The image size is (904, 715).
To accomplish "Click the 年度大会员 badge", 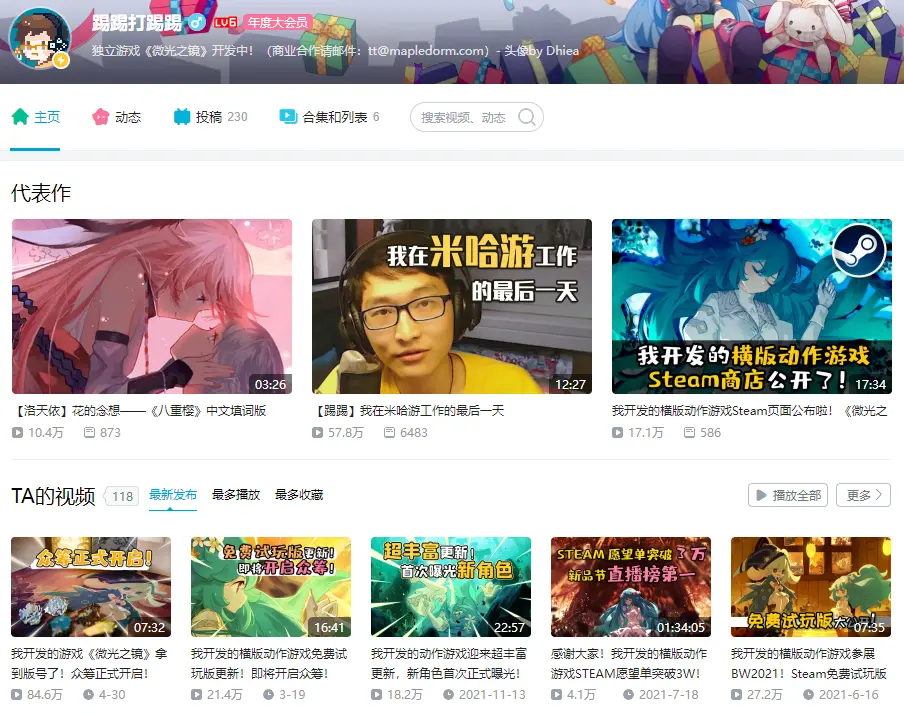I will tap(278, 22).
